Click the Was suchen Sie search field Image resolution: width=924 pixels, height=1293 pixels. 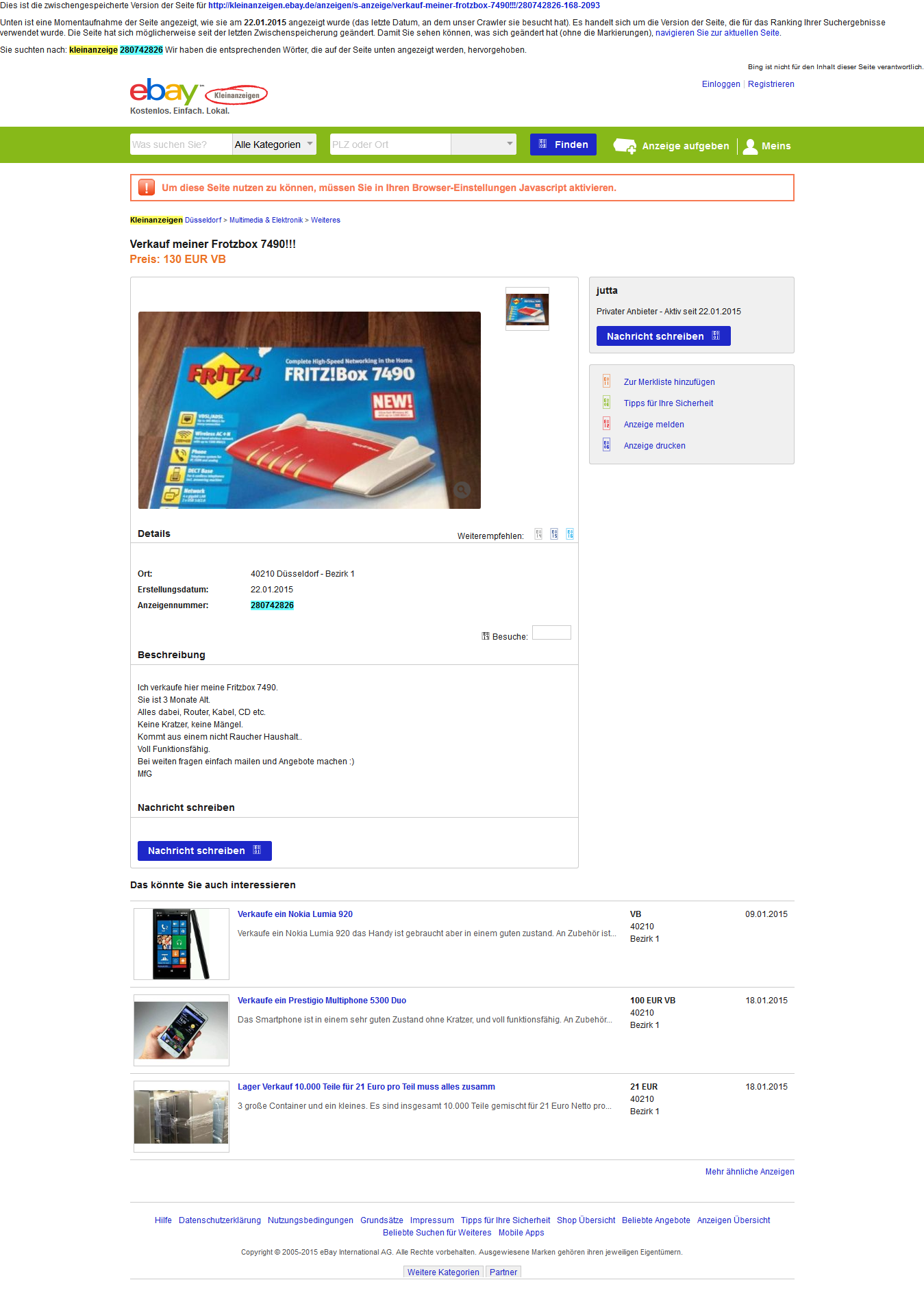tap(181, 145)
